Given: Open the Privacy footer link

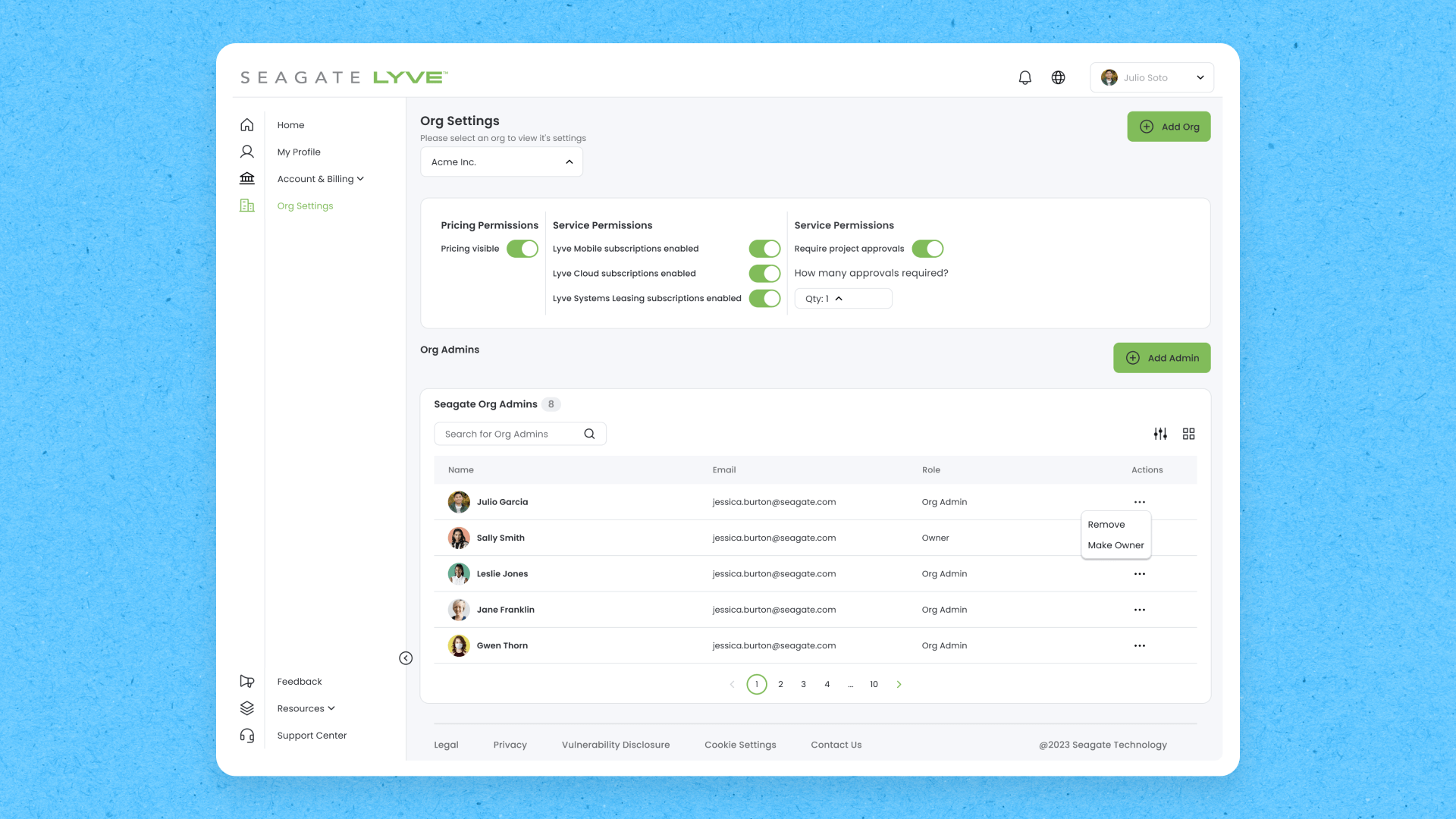Looking at the screenshot, I should click(x=510, y=745).
